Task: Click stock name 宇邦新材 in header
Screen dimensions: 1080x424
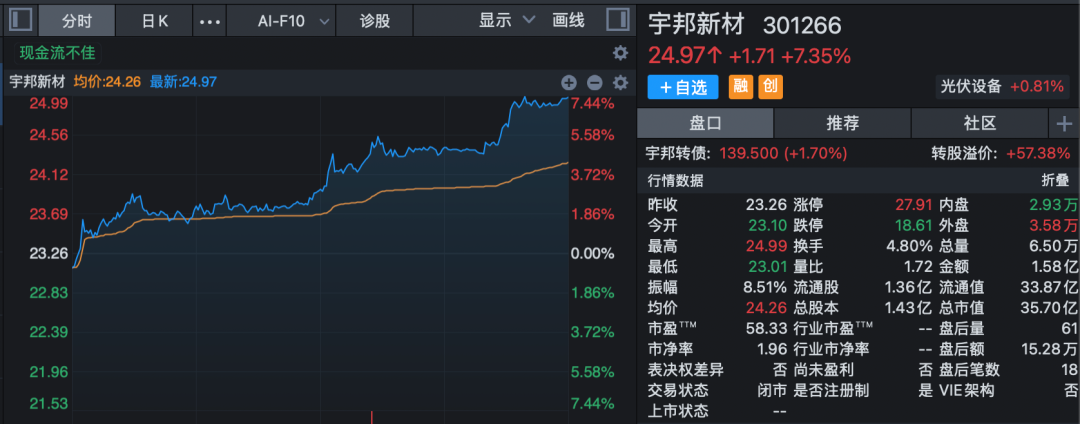Action: 696,25
